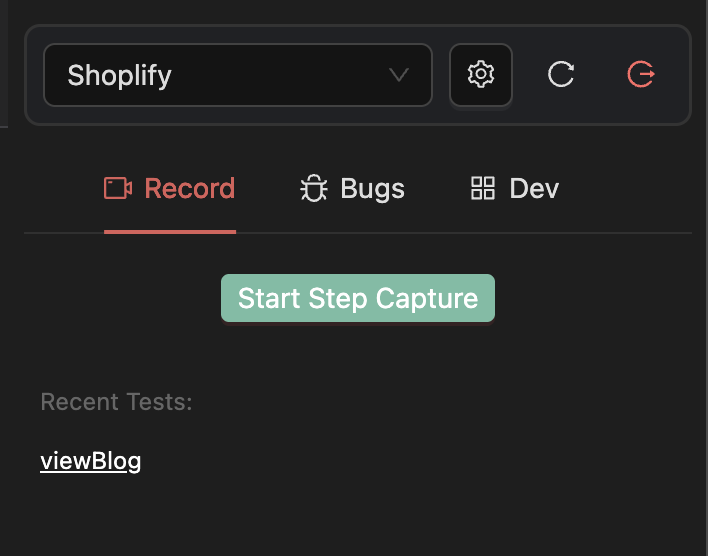Click the word Capture on the green button
This screenshot has width=708, height=556.
[427, 298]
